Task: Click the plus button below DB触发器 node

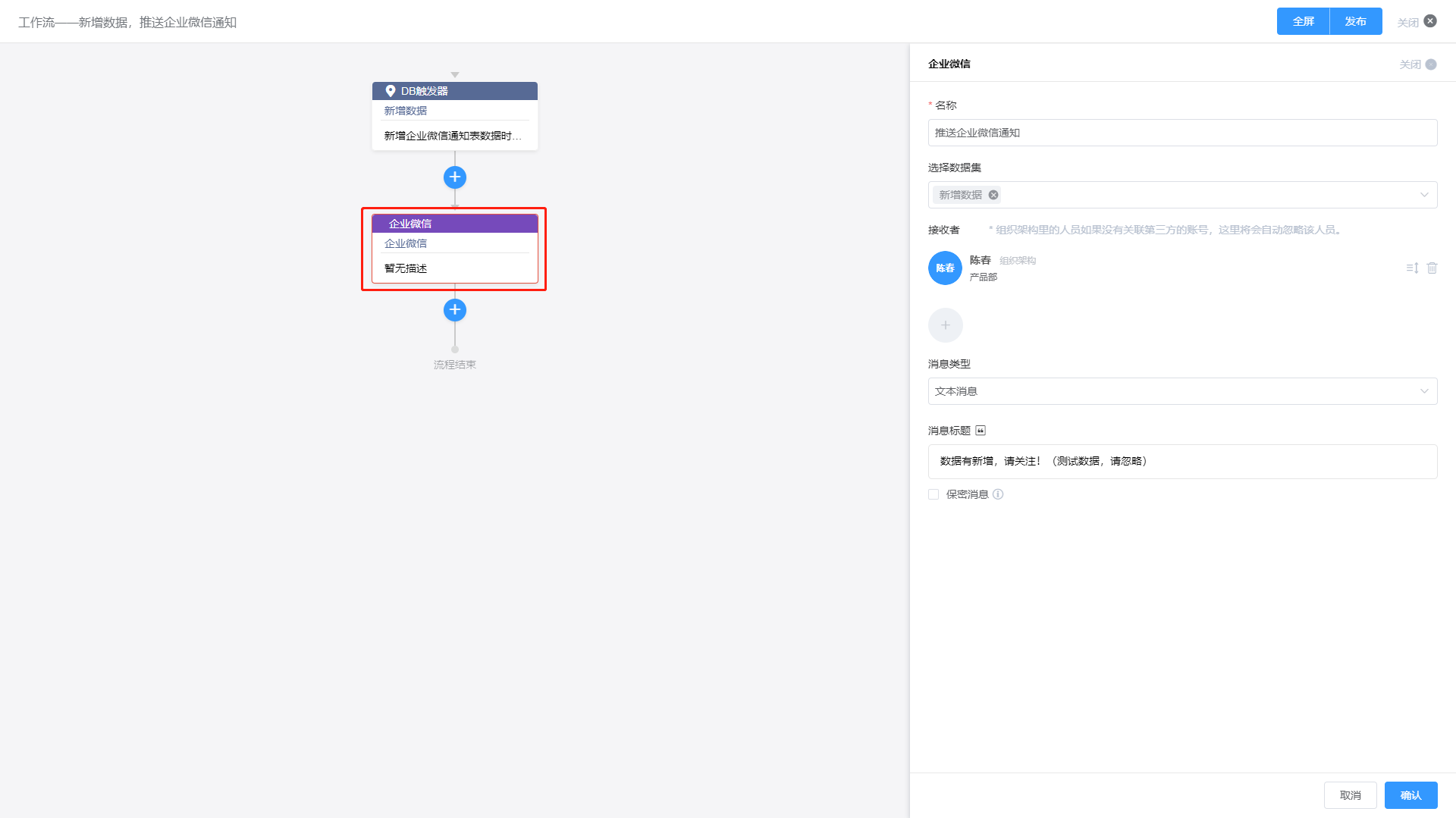Action: point(455,177)
